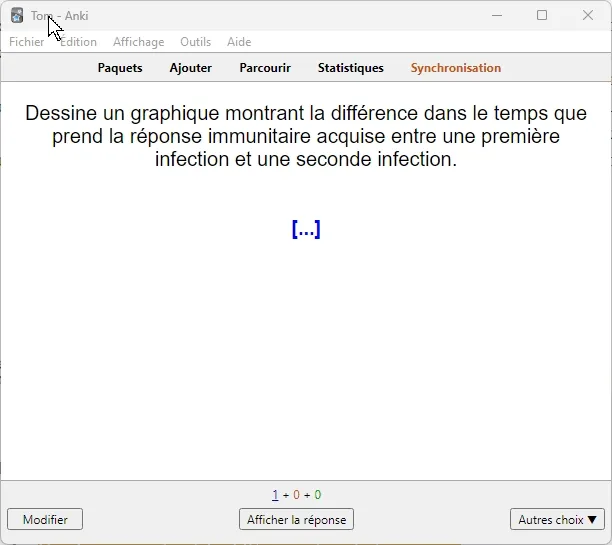Click Ajouter to add a card
The image size is (612, 545).
(190, 68)
